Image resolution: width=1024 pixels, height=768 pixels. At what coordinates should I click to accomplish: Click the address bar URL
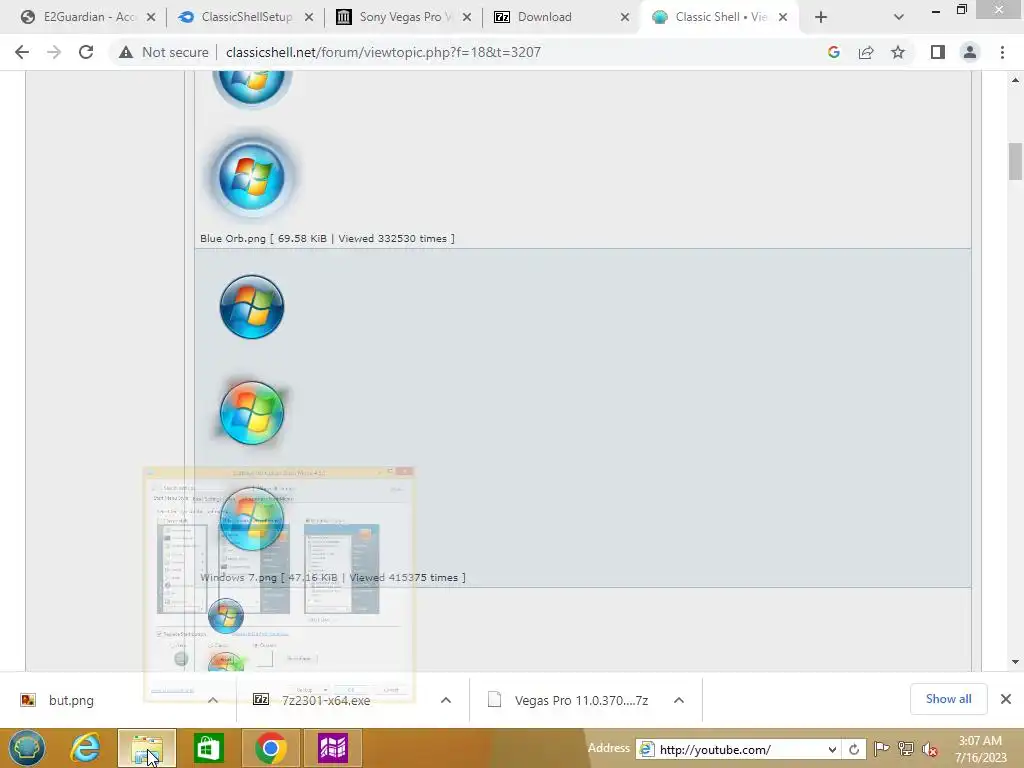383,52
